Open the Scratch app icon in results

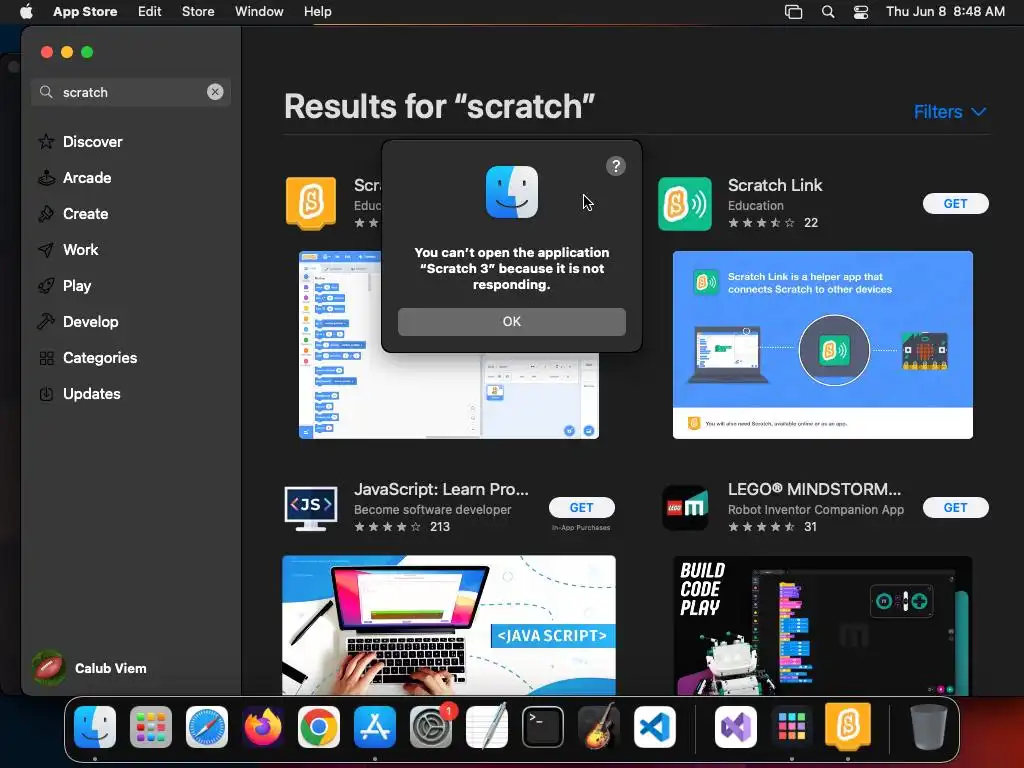coord(311,203)
